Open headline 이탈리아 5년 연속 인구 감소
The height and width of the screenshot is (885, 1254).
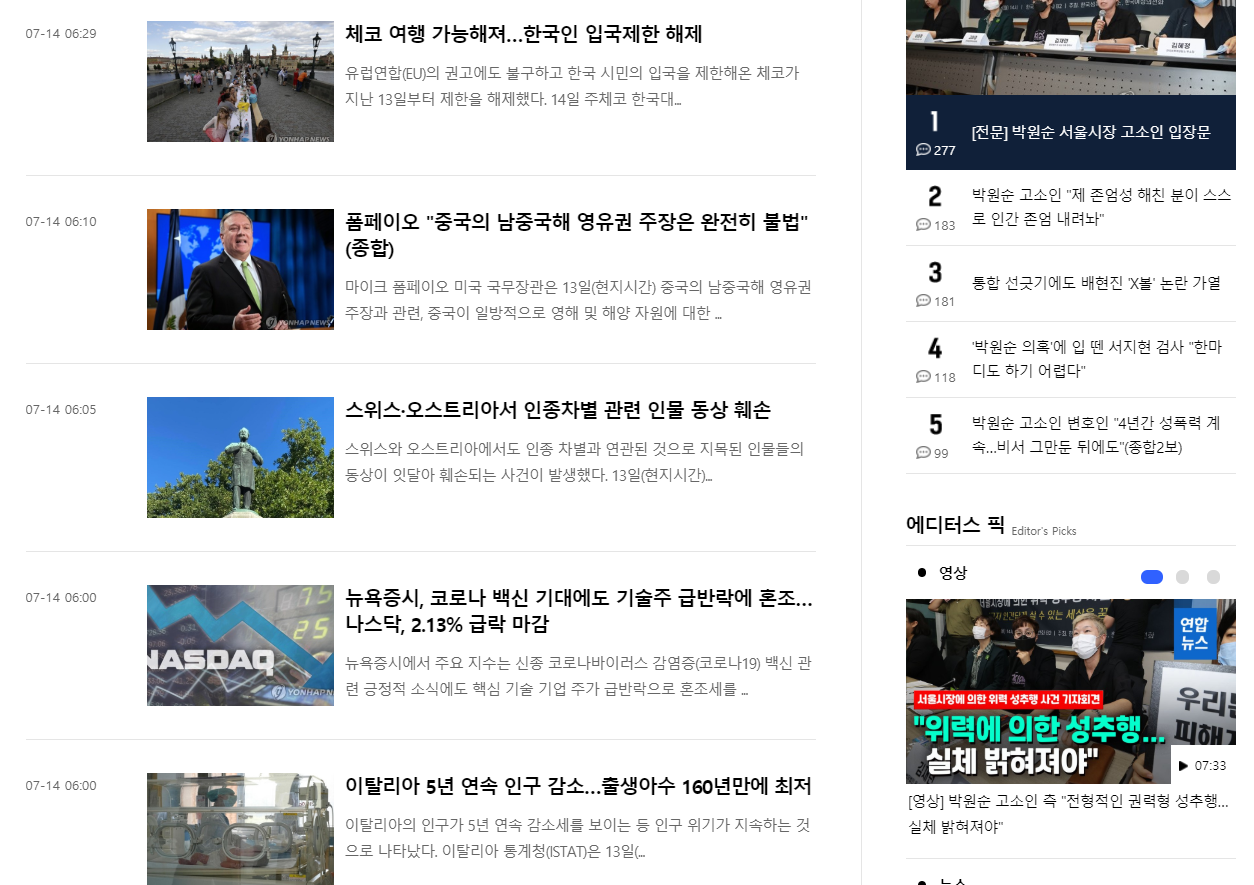point(578,786)
